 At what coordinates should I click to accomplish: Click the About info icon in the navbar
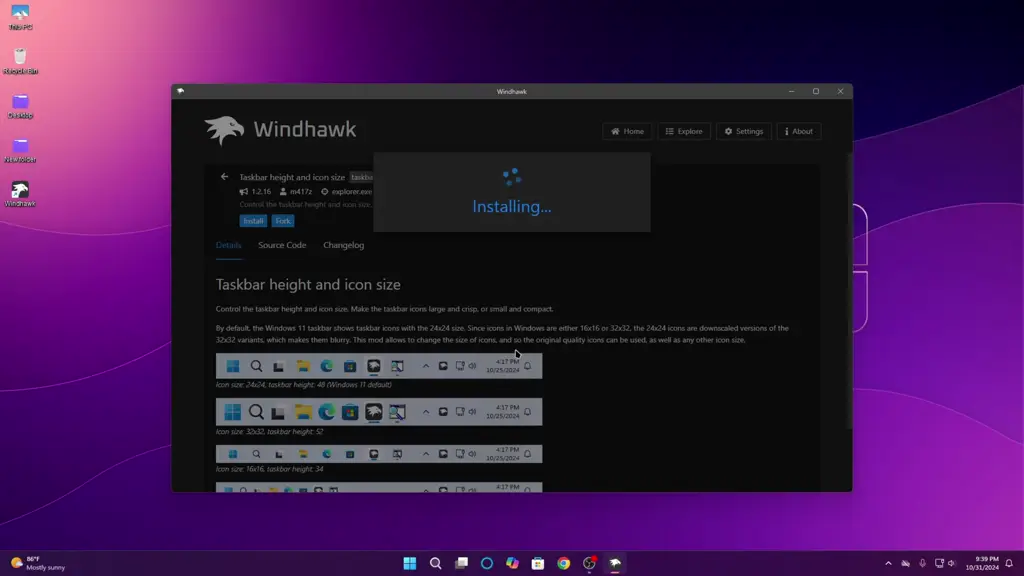click(798, 131)
